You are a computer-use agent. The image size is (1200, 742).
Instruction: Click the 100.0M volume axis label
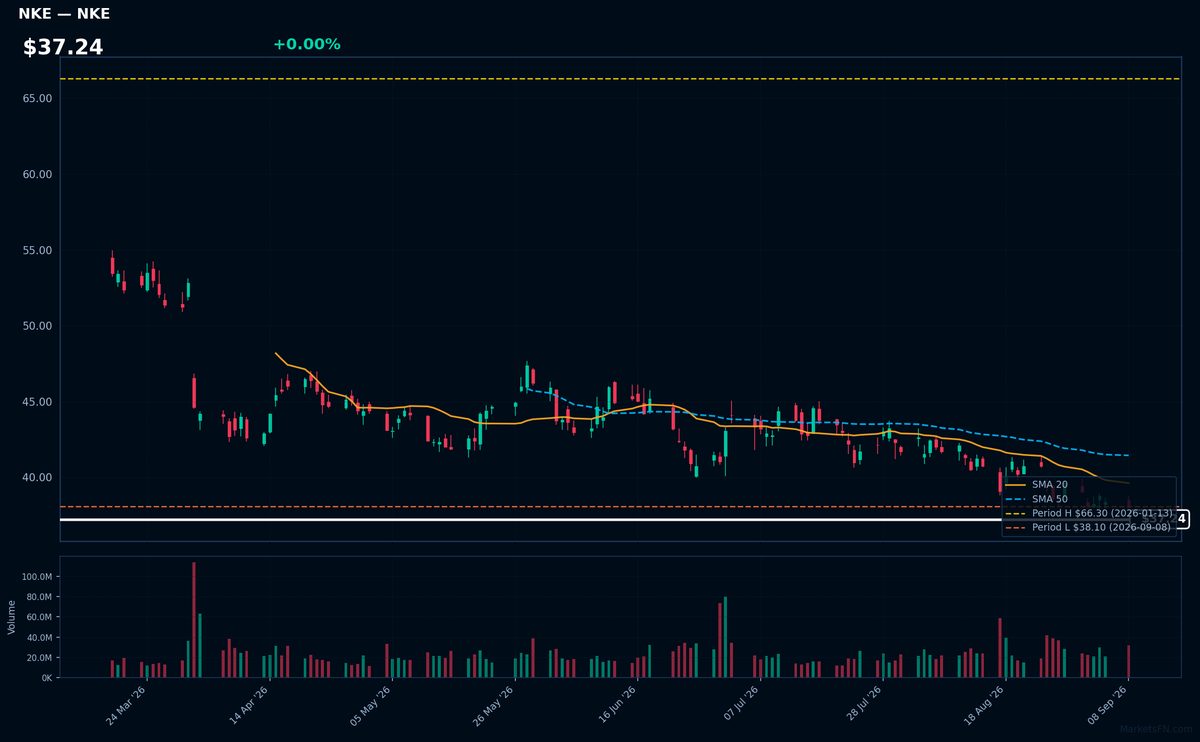coord(36,577)
